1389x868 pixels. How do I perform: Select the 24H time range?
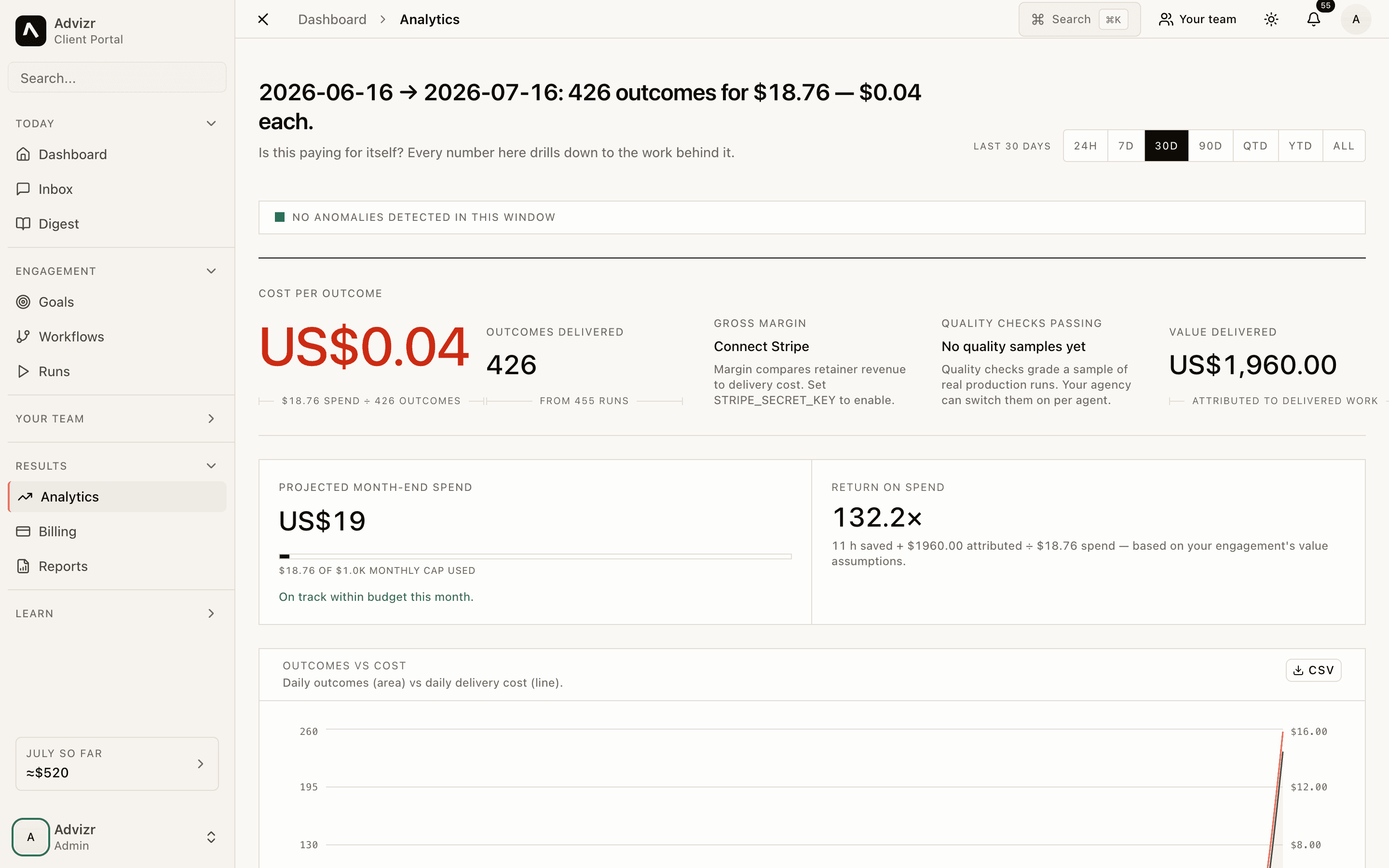coord(1085,146)
